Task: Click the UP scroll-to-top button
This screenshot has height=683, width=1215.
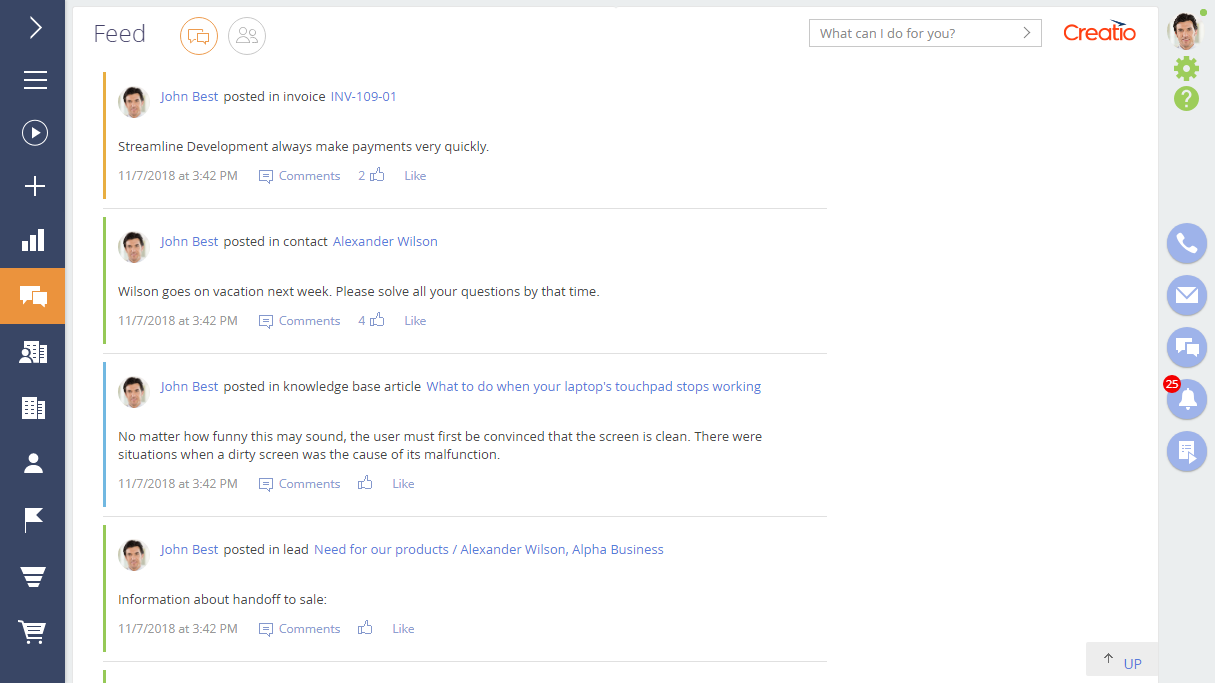Action: (1122, 662)
